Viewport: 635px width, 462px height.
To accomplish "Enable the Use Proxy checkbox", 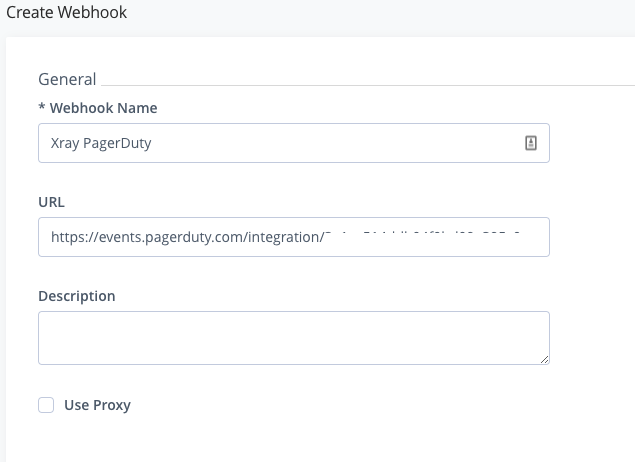I will coord(46,405).
